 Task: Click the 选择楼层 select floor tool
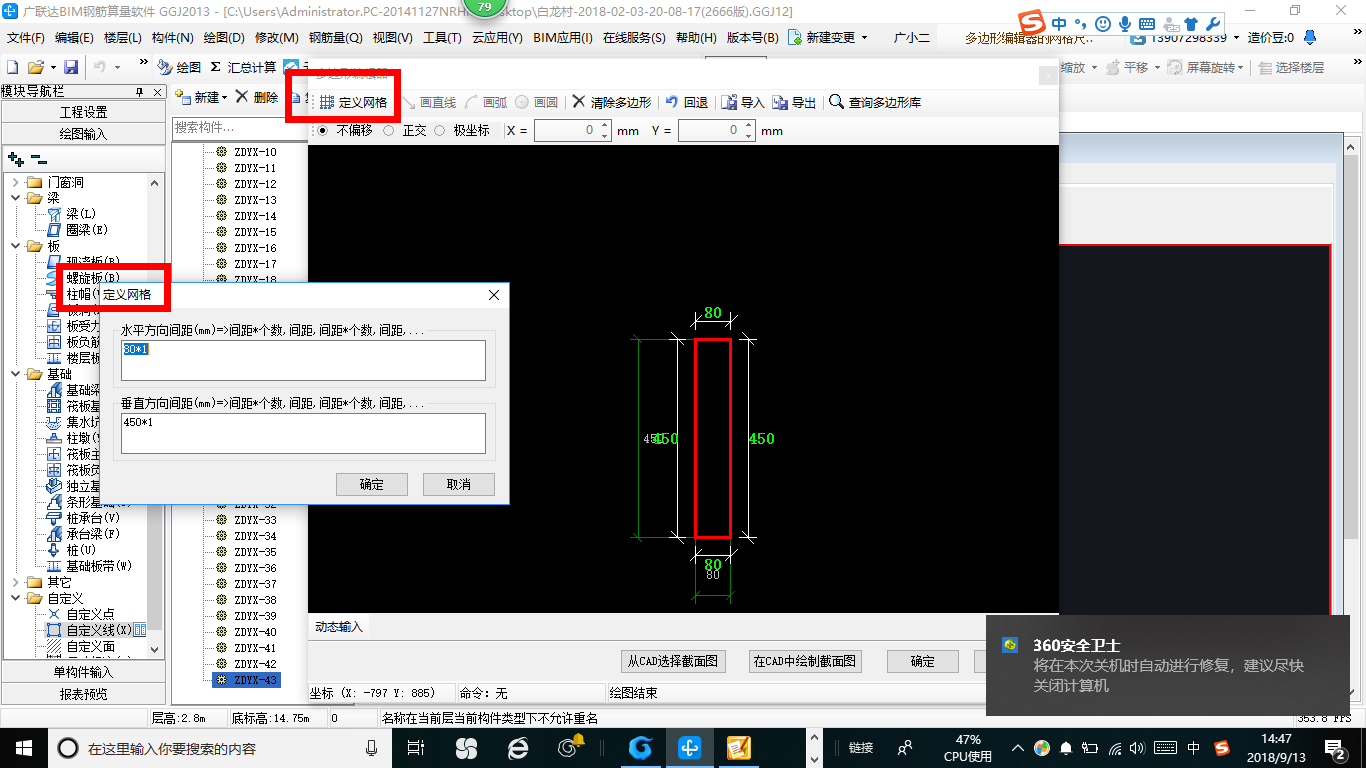point(1292,67)
